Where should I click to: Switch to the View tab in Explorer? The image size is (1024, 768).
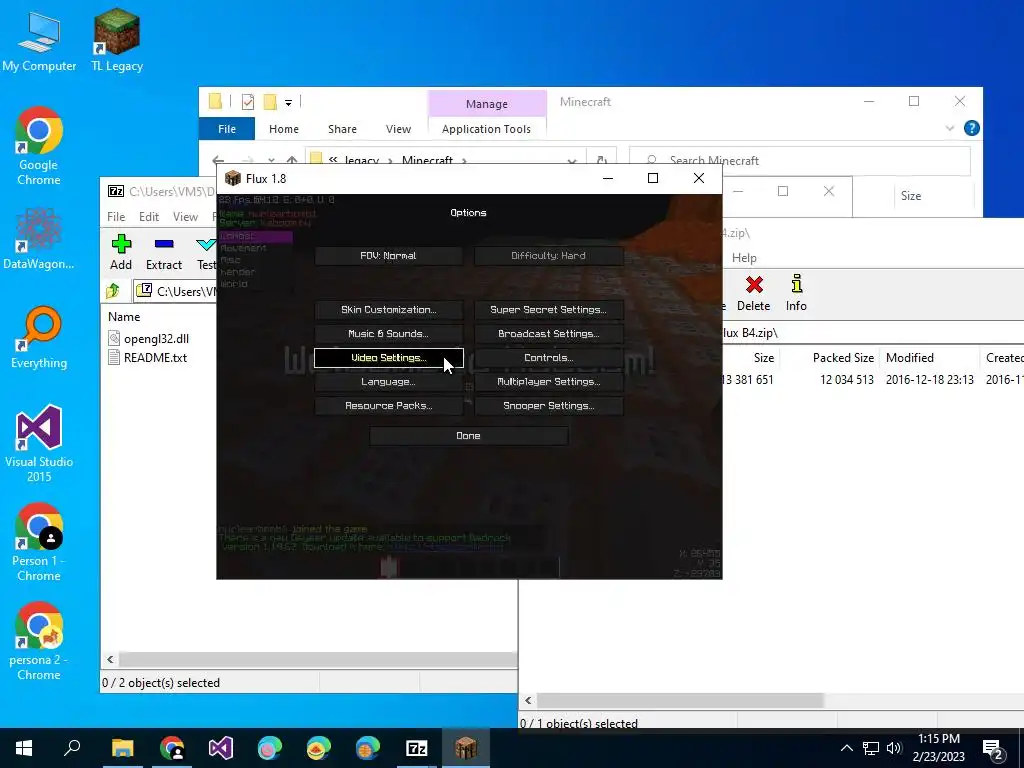[x=398, y=129]
